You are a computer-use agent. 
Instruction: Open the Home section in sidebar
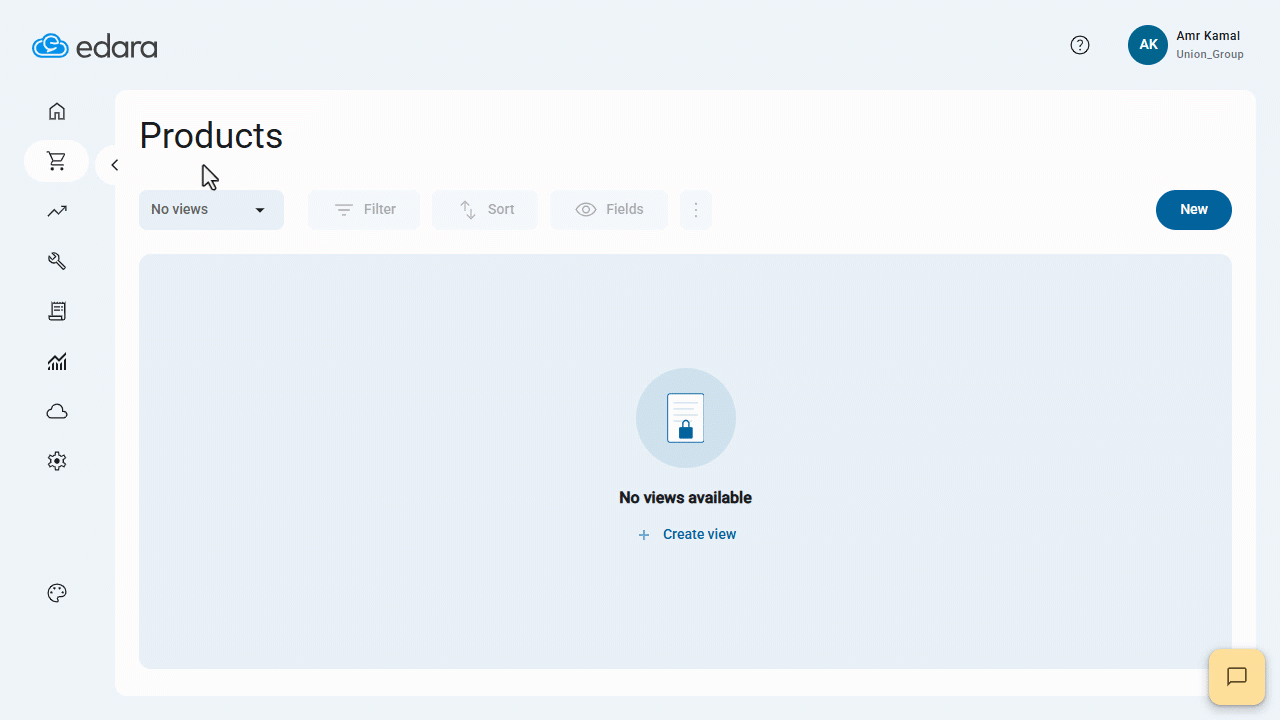click(x=57, y=111)
